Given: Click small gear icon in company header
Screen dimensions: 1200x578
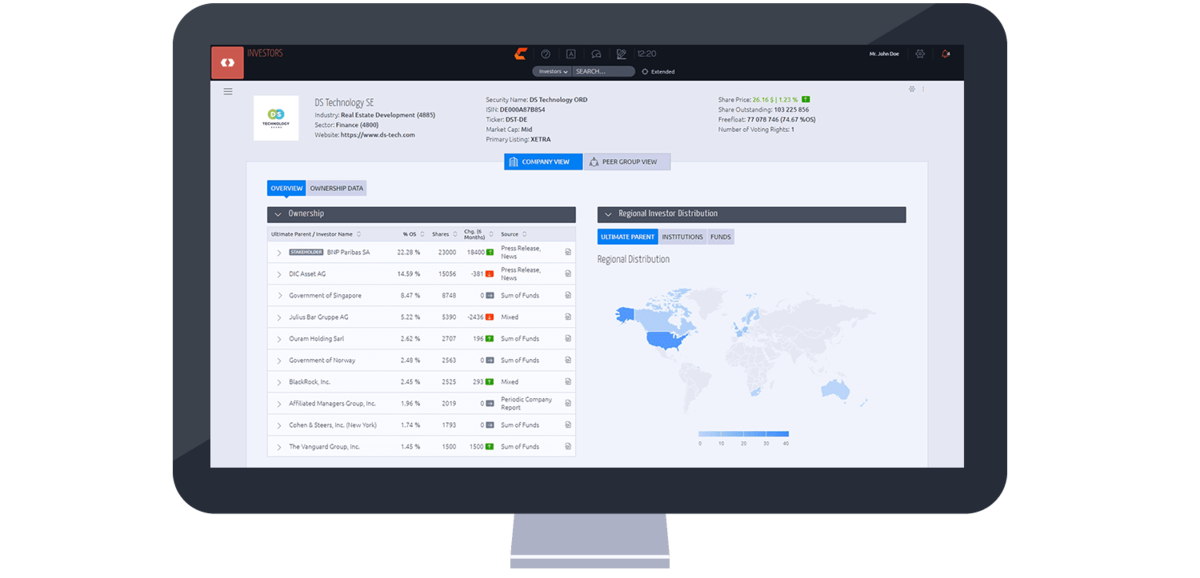Looking at the screenshot, I should point(912,89).
